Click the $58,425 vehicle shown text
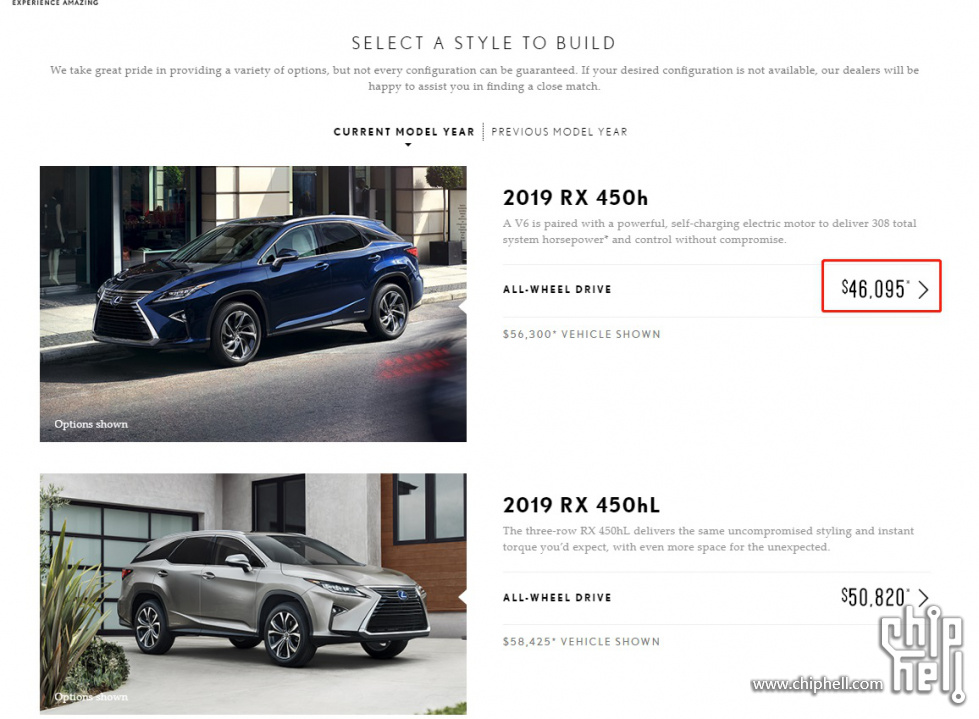 (581, 642)
